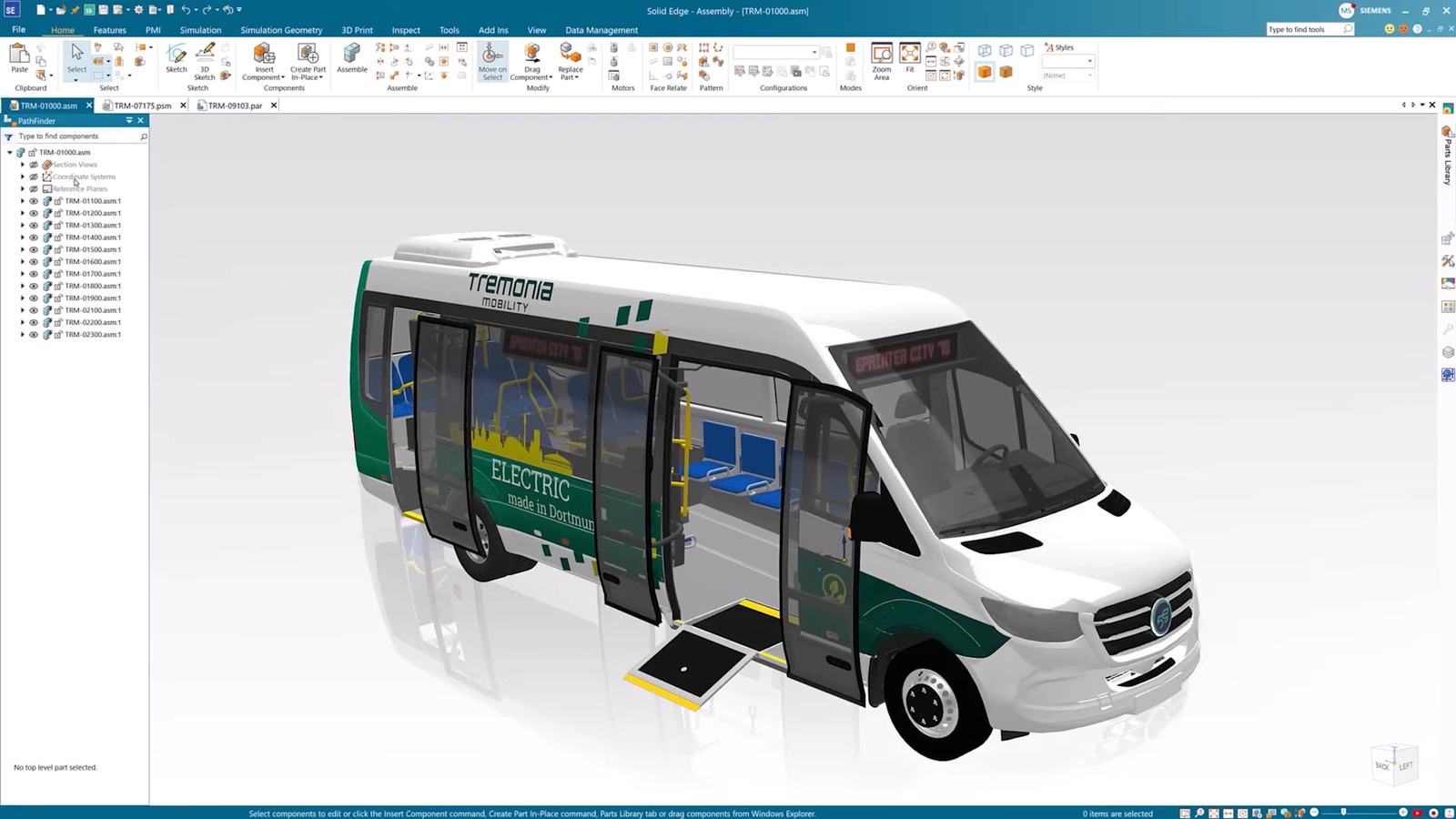The width and height of the screenshot is (1456, 819).
Task: Expand the TRM-01500.asm:1 tree node
Action: click(x=22, y=249)
